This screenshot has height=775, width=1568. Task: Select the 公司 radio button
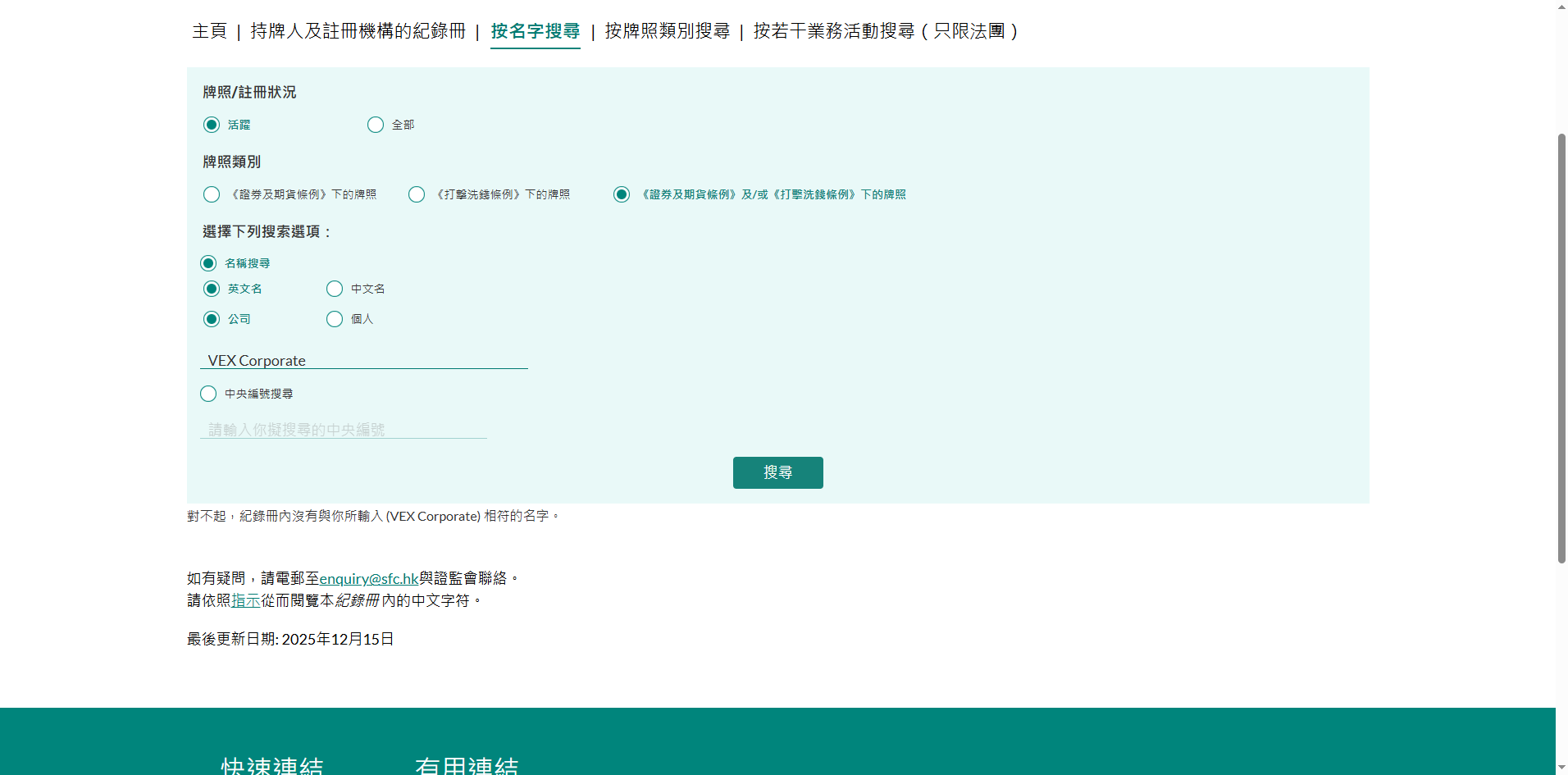coord(212,319)
